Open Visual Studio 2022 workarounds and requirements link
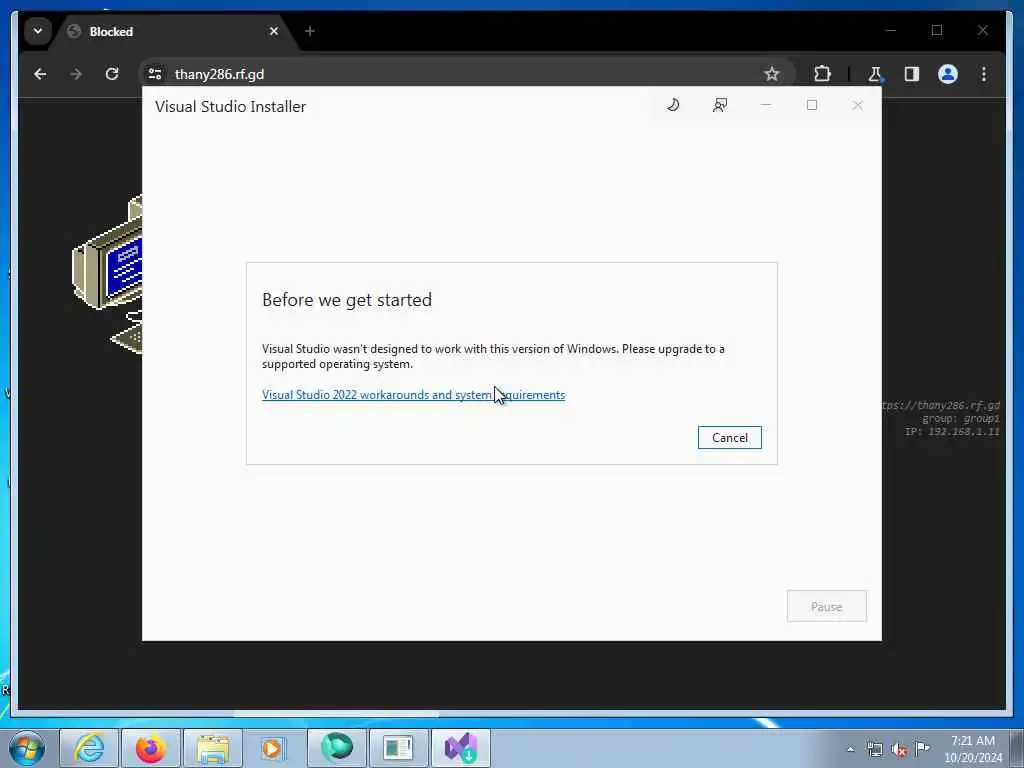 [413, 394]
